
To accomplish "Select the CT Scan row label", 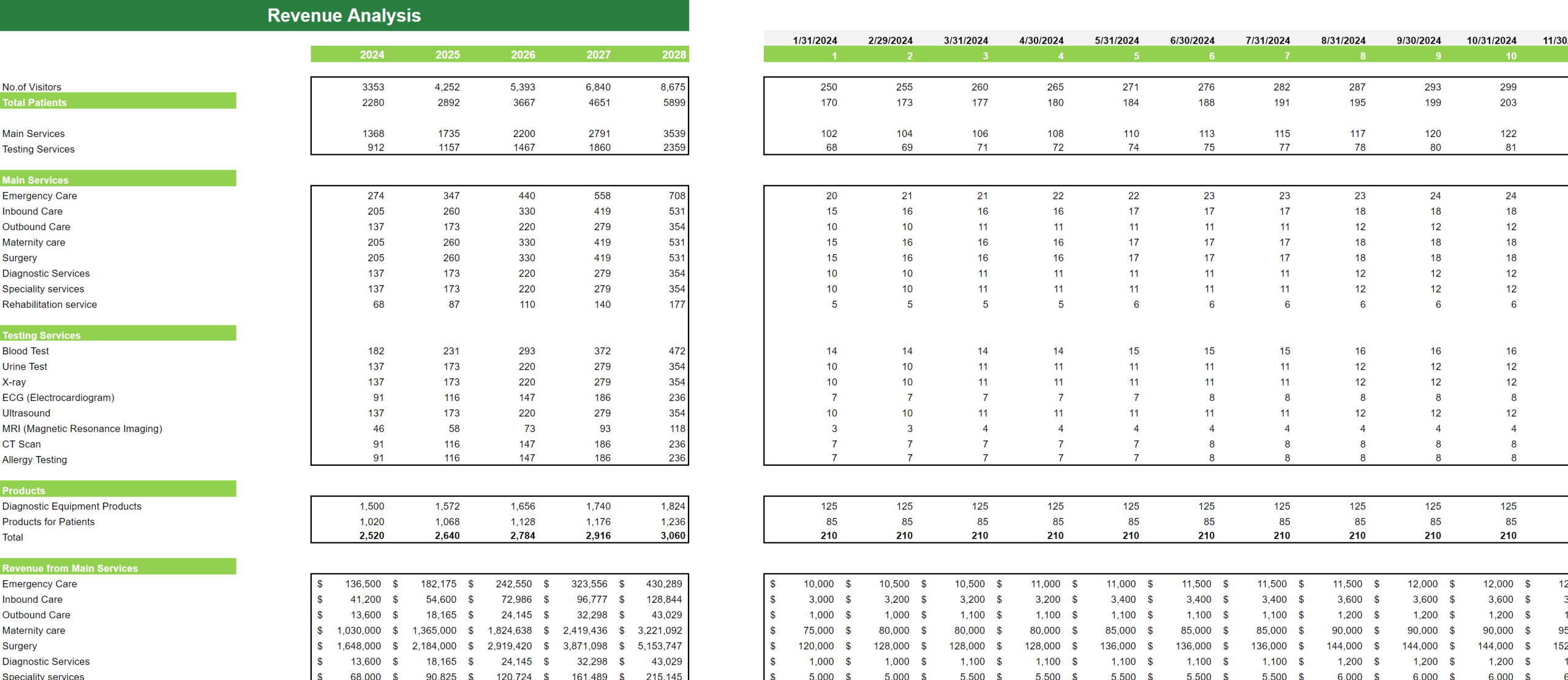I will tap(21, 444).
